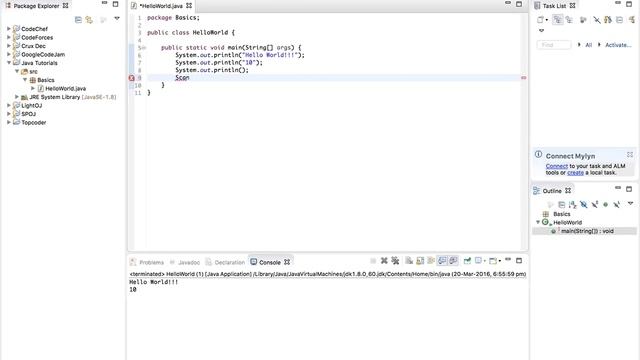Toggle Scroll Lock in Console

[x=420, y=261]
